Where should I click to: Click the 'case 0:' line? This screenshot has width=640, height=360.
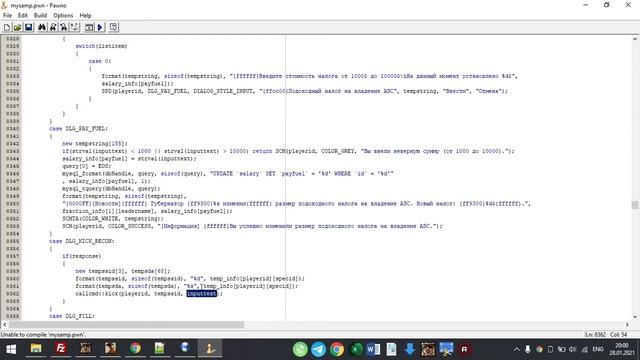coord(100,61)
